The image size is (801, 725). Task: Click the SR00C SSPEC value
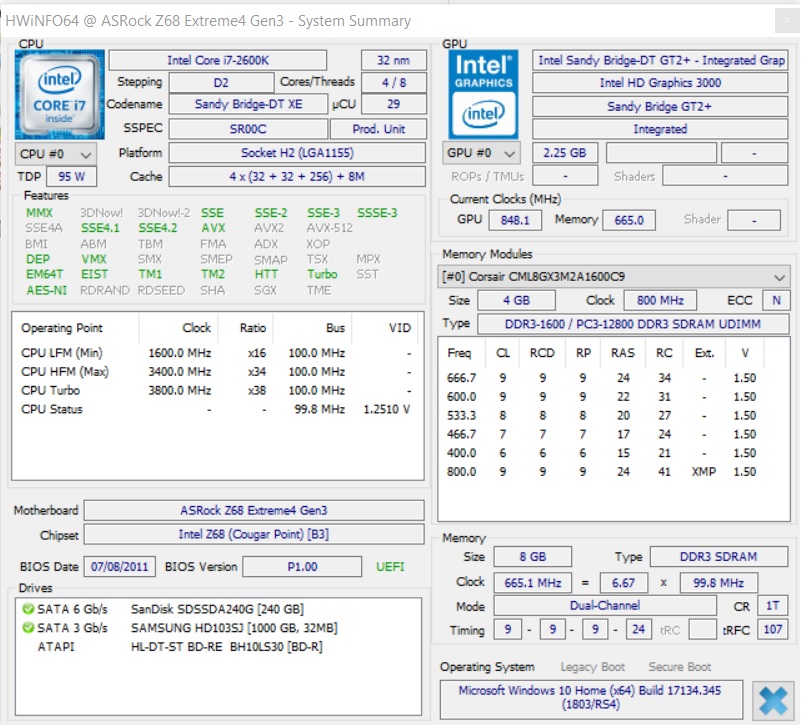pyautogui.click(x=248, y=129)
